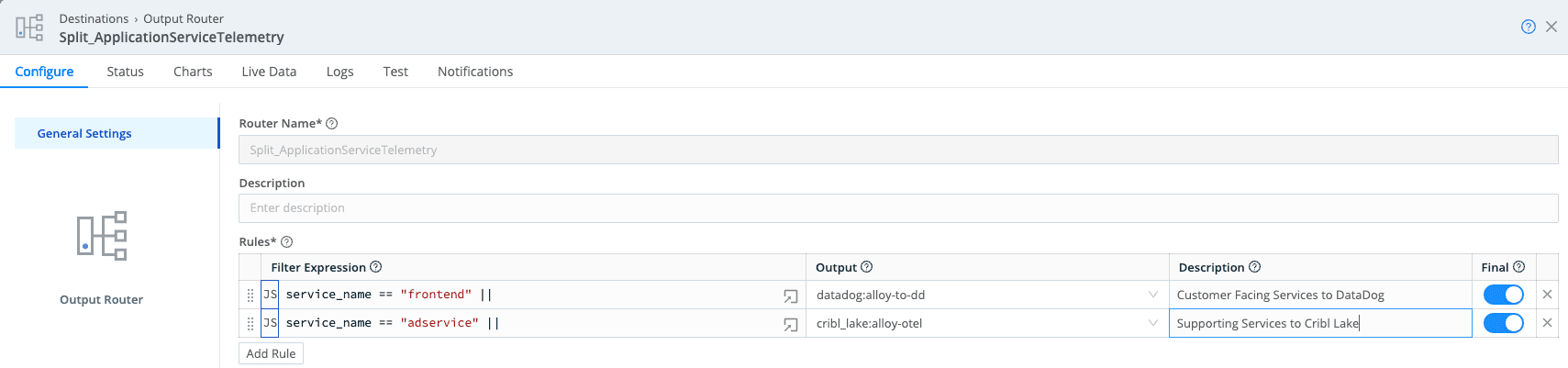Click the Filter Expression help icon
The image size is (1568, 368).
376,267
